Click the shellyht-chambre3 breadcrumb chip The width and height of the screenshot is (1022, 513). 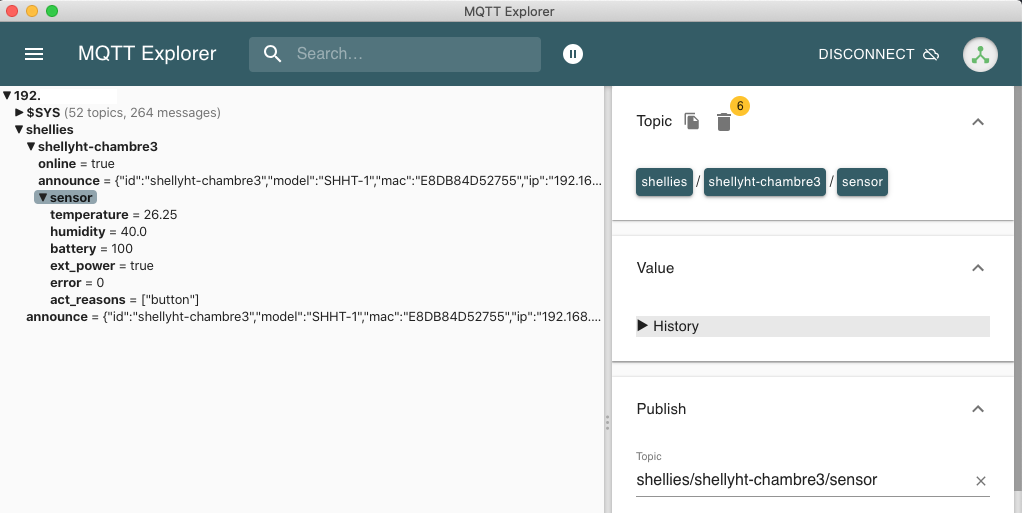[x=764, y=182]
